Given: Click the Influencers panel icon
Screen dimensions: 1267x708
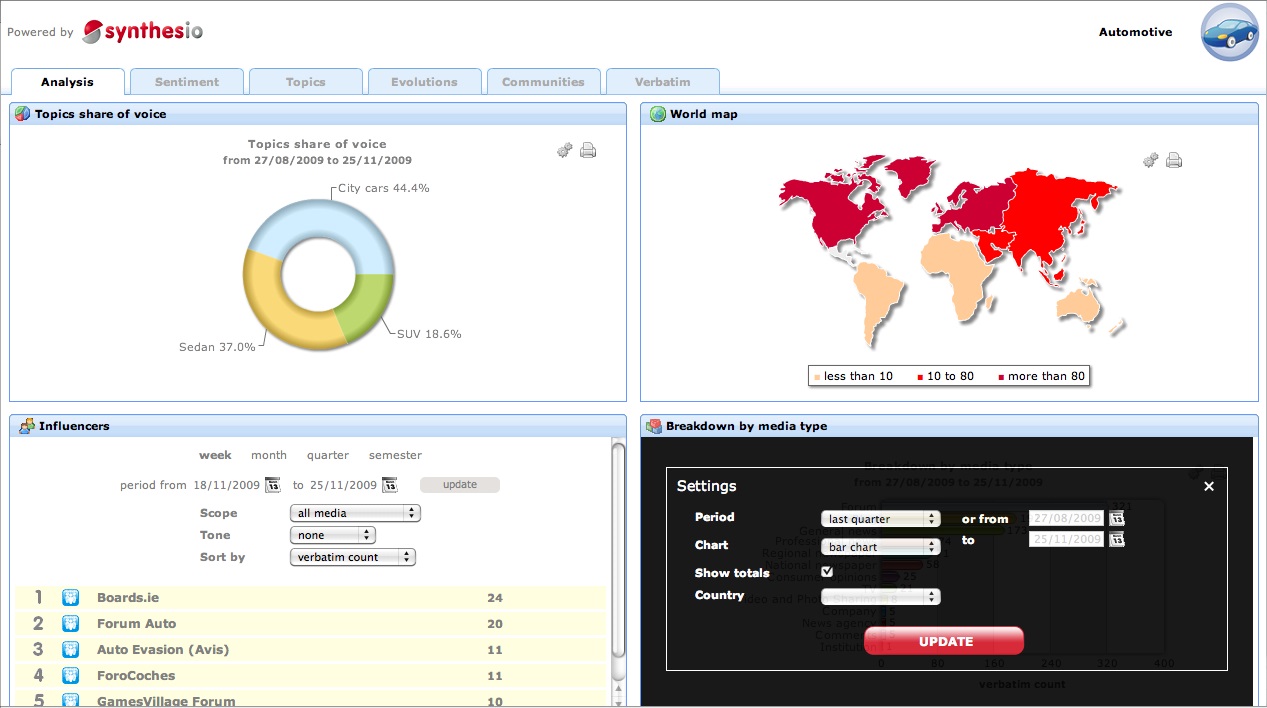Looking at the screenshot, I should (x=27, y=426).
